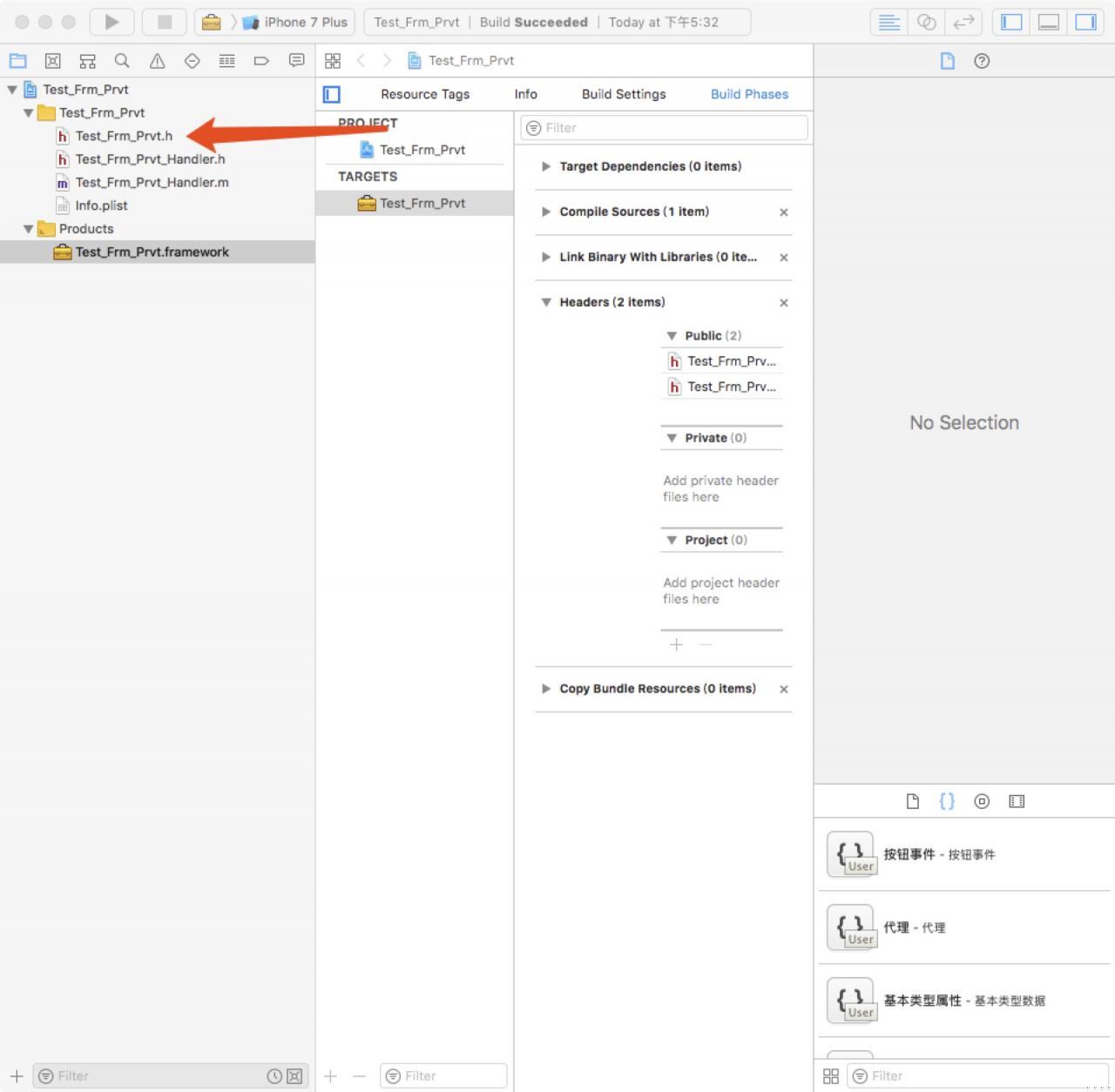Open the hierarchy navigator icon
This screenshot has height=1092, width=1115.
tap(88, 61)
